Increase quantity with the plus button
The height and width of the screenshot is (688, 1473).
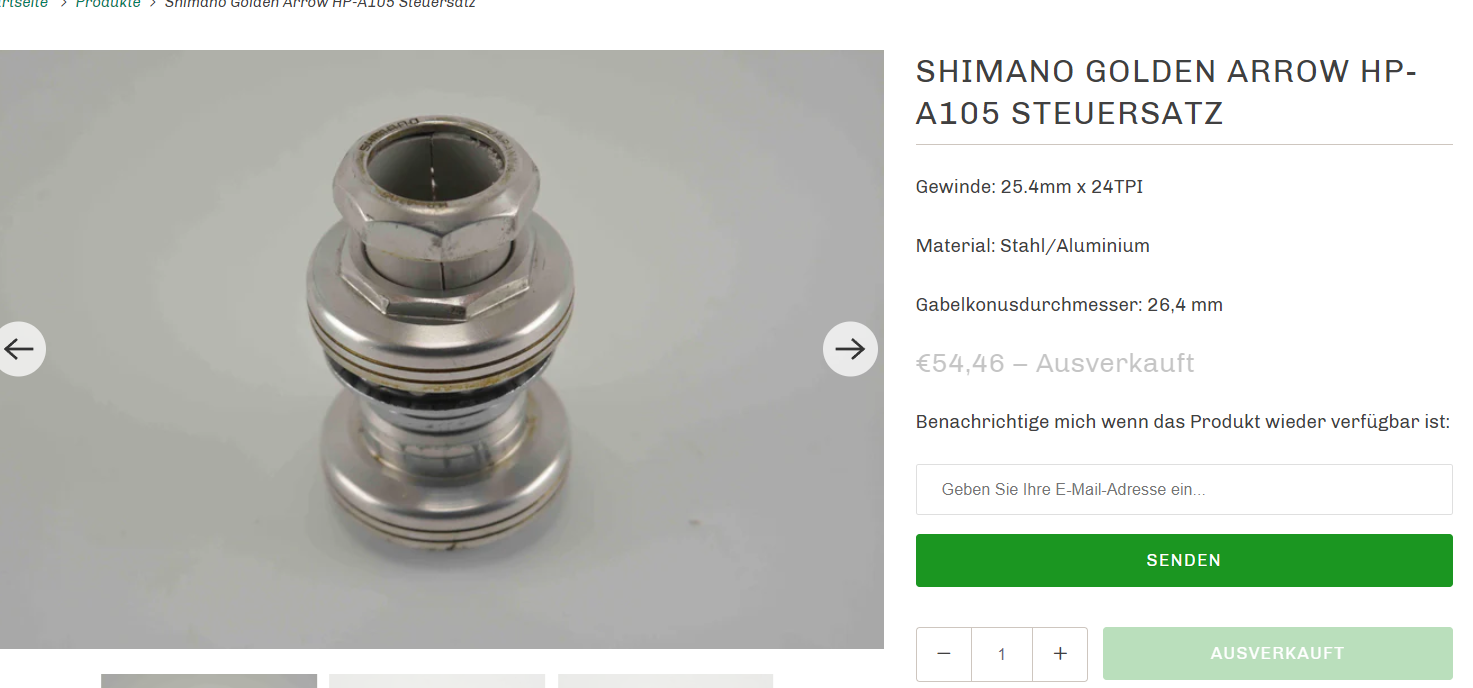click(1060, 654)
